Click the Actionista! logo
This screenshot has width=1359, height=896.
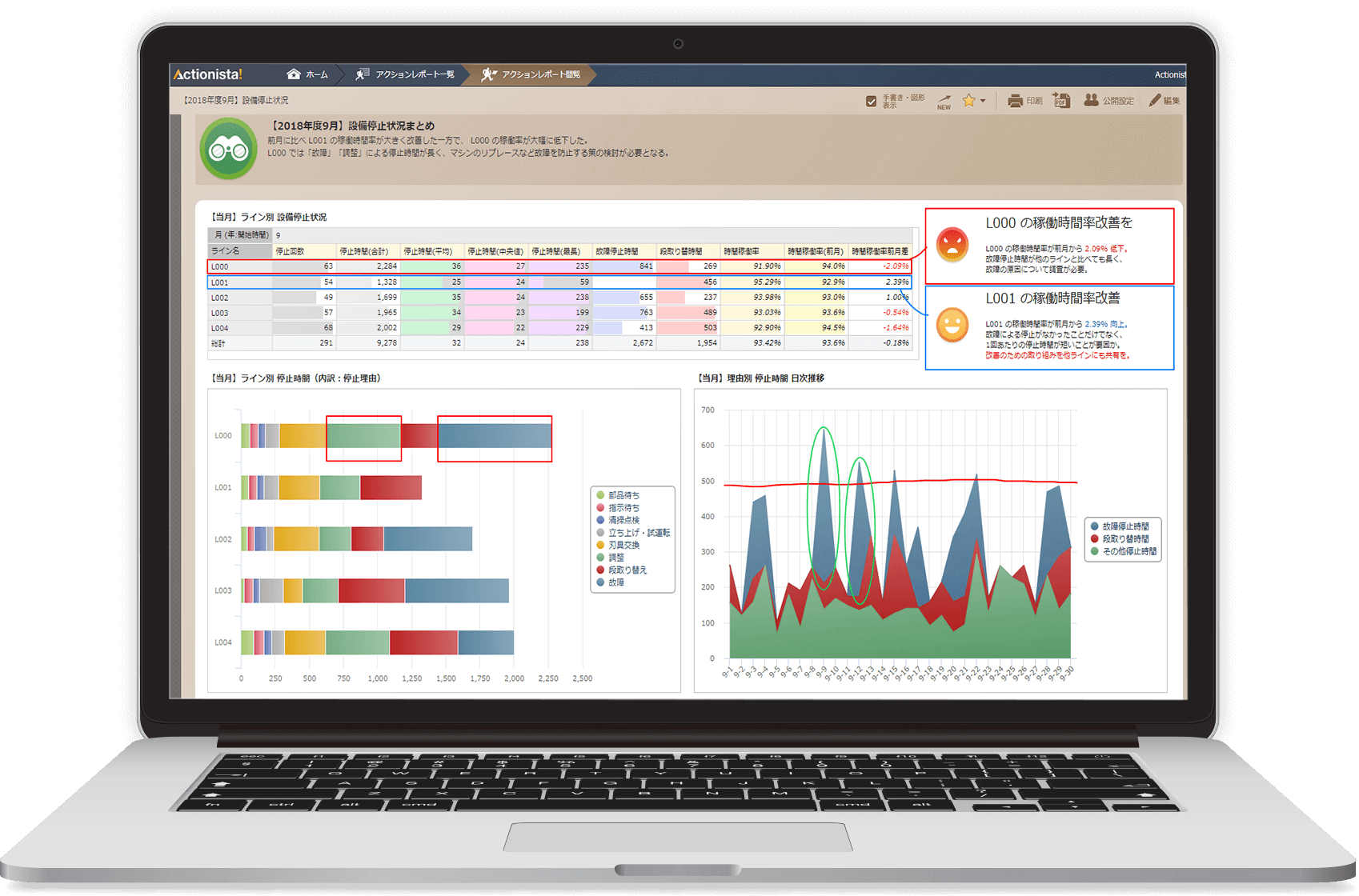208,74
